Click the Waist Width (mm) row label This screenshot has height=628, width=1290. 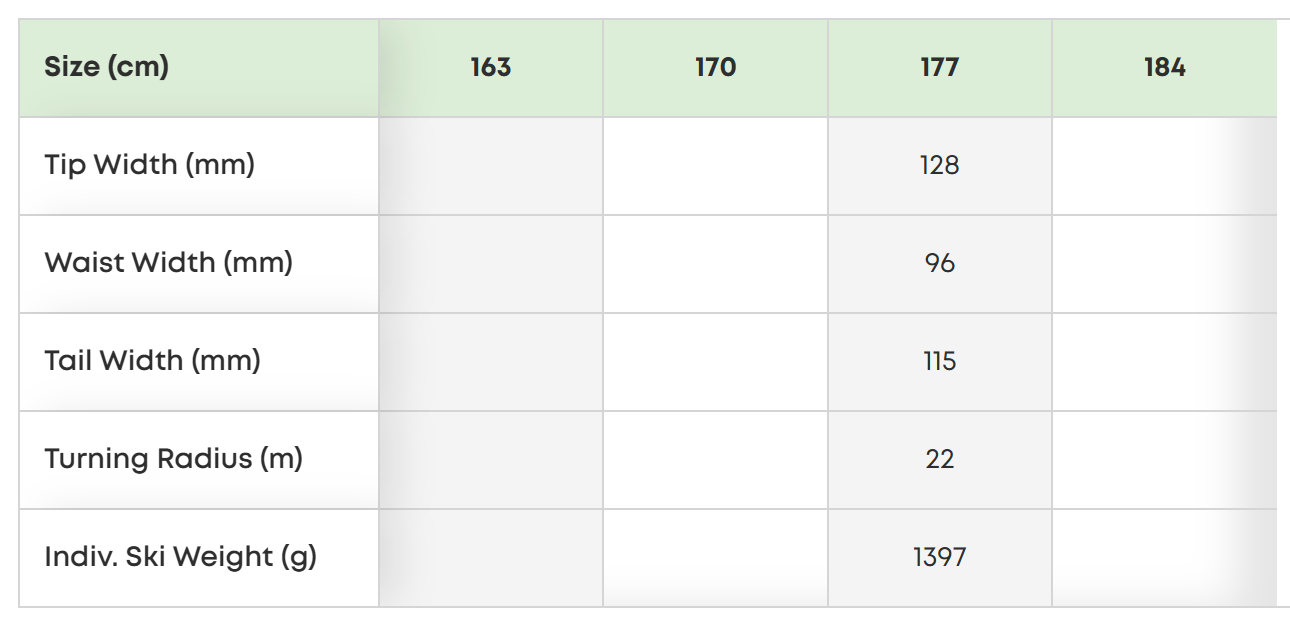(169, 263)
